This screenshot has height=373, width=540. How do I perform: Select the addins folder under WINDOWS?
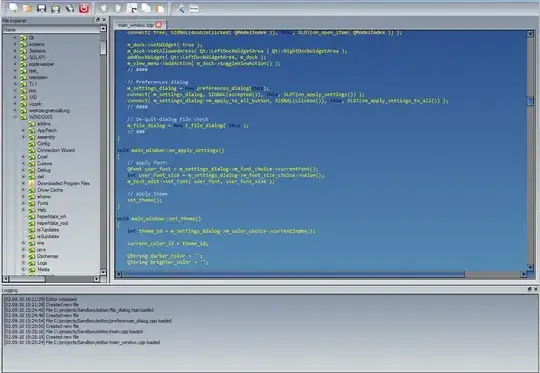click(44, 124)
